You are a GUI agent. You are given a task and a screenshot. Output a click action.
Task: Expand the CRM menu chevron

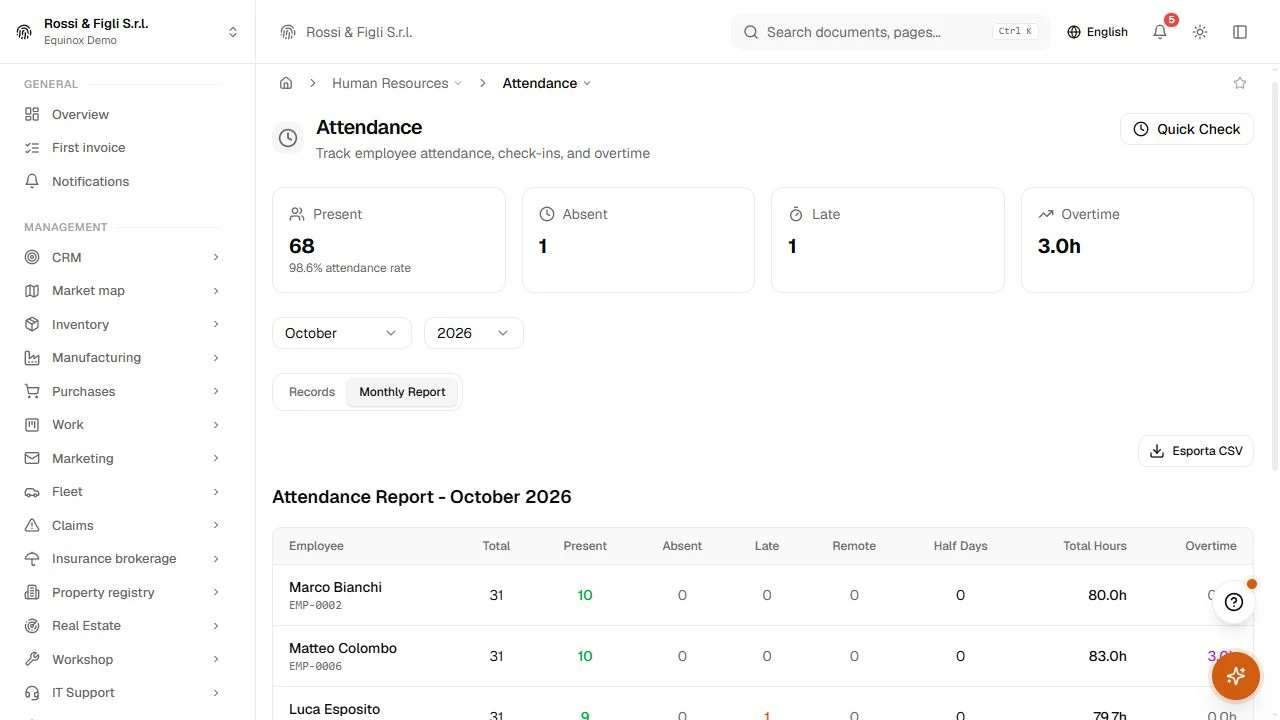(216, 257)
